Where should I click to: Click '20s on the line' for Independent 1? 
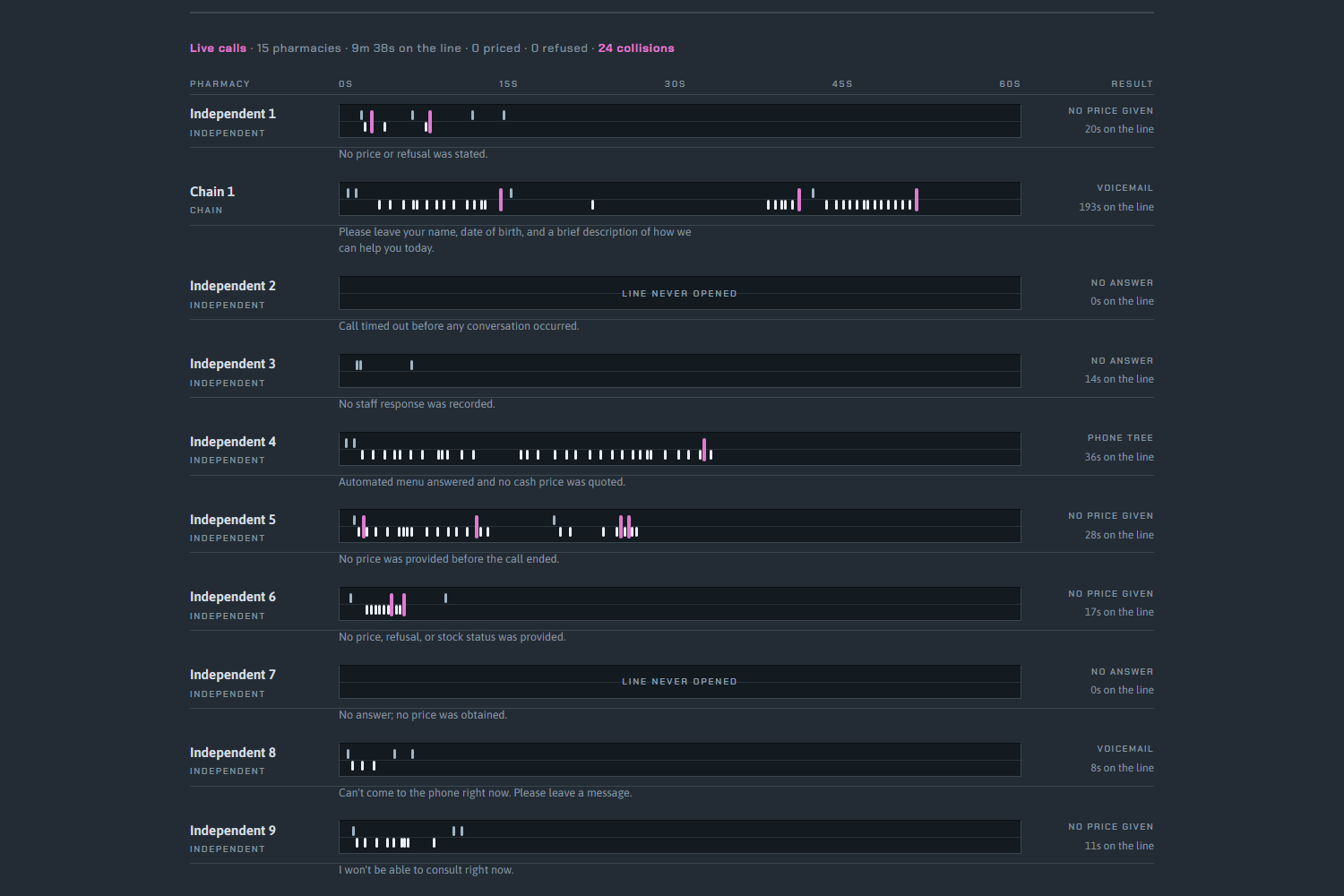(1119, 129)
